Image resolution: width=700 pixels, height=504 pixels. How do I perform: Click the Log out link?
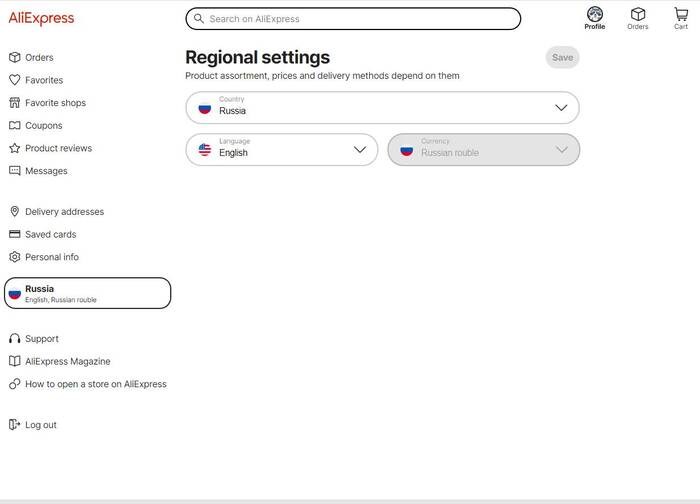tap(40, 425)
